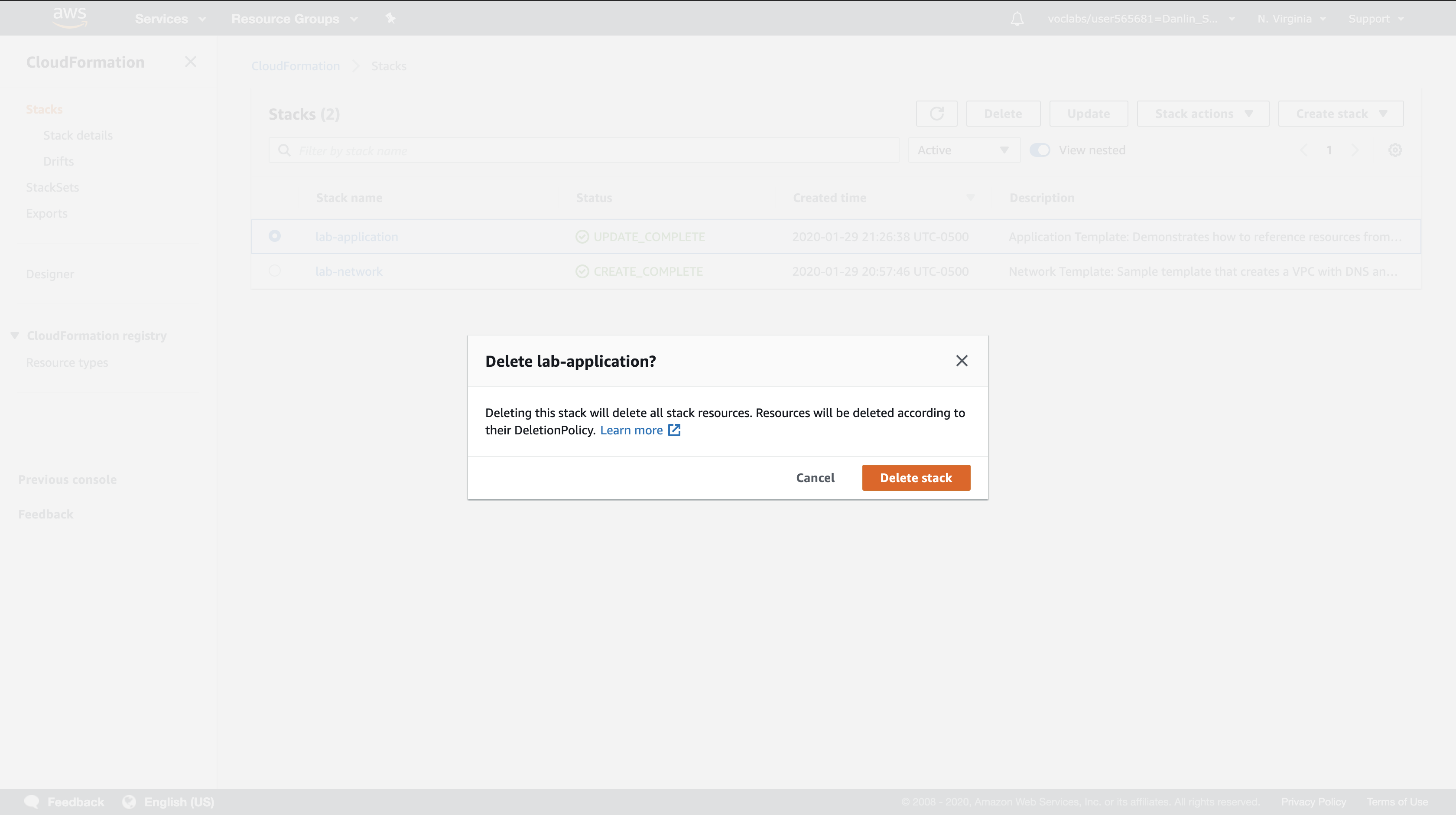Click the pin shortcut icon in navbar
Image resolution: width=1456 pixels, height=815 pixels.
390,18
